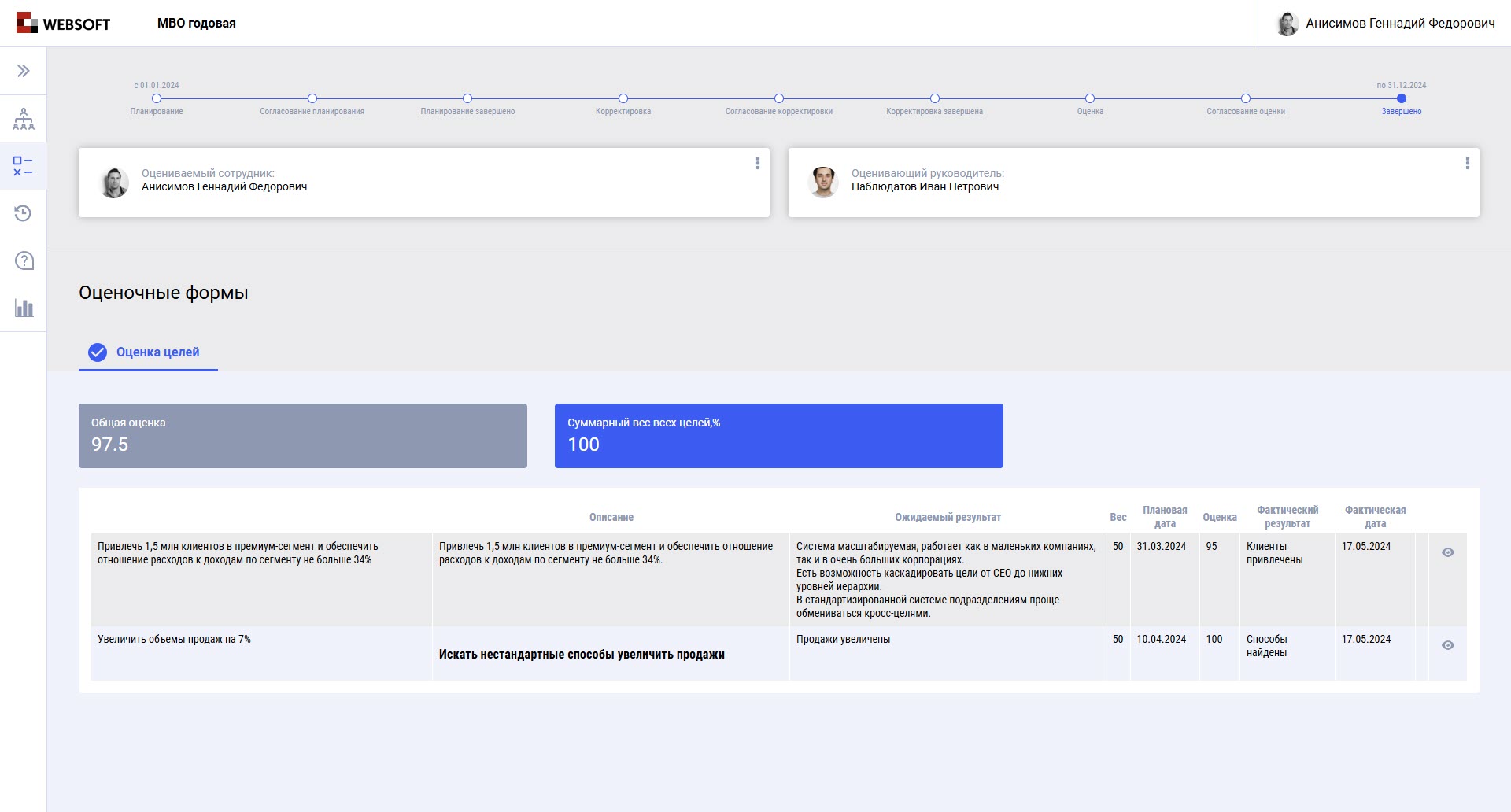Click the help question mark icon
Viewport: 1511px width, 812px height.
(24, 260)
